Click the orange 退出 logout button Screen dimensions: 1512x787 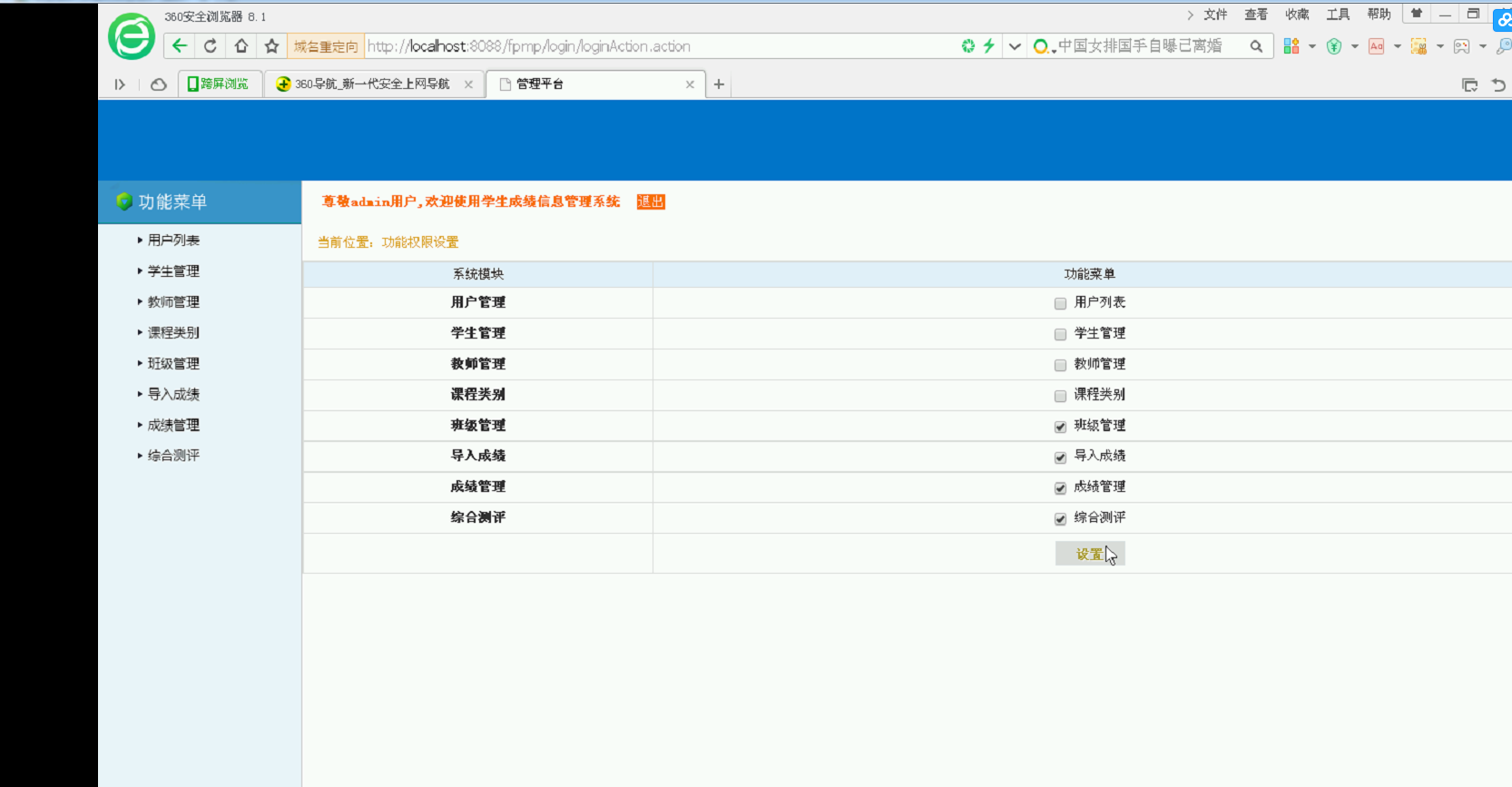click(651, 202)
